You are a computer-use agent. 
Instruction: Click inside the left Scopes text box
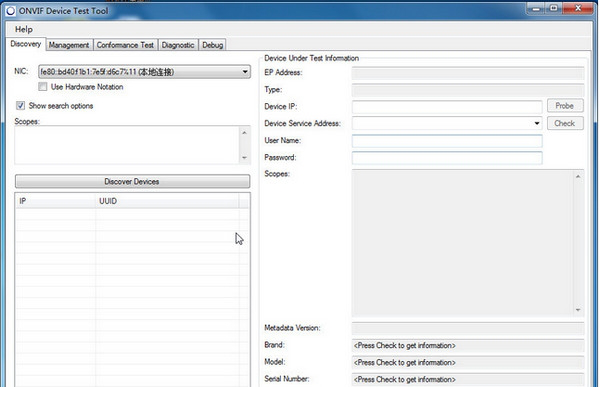[126, 145]
